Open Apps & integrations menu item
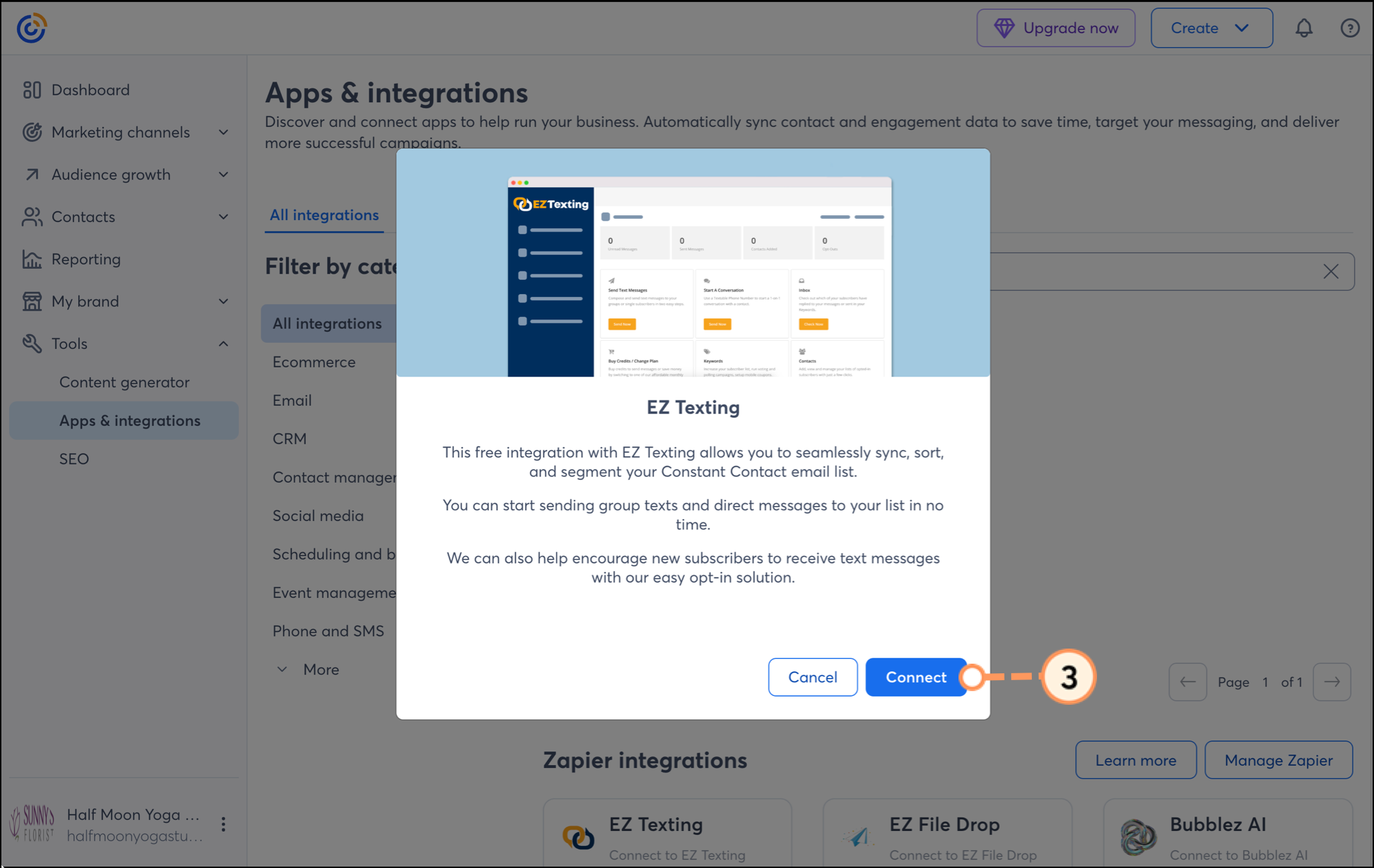This screenshot has width=1374, height=868. click(x=124, y=420)
